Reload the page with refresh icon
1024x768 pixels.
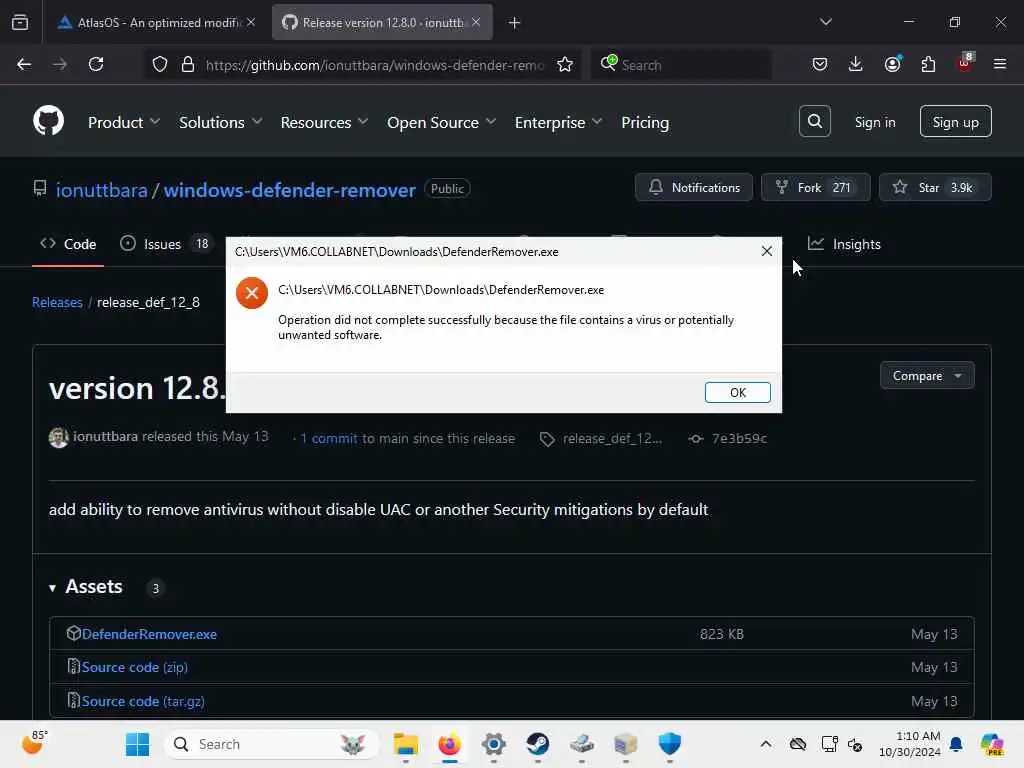(96, 64)
